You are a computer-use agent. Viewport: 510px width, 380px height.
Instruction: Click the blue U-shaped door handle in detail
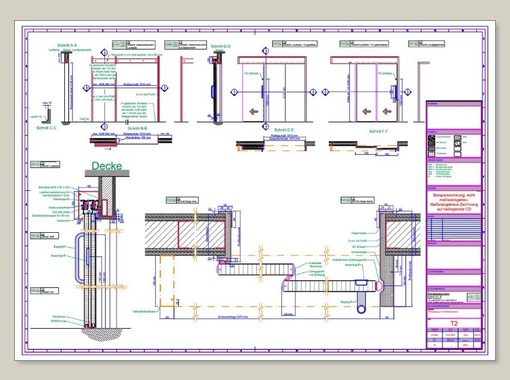tap(80, 258)
